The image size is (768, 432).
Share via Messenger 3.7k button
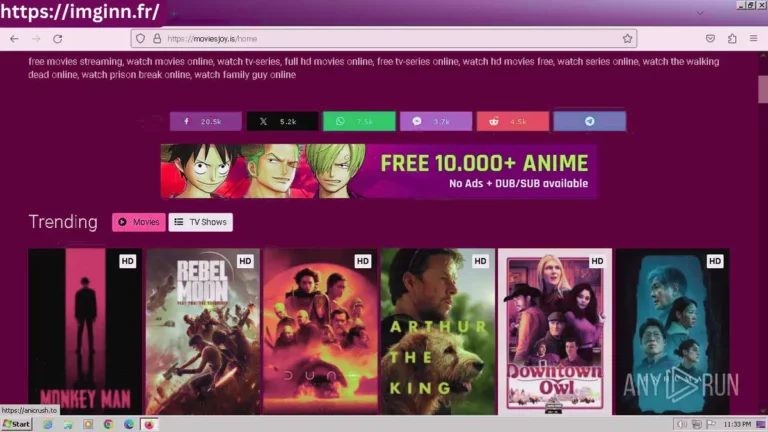(x=436, y=121)
